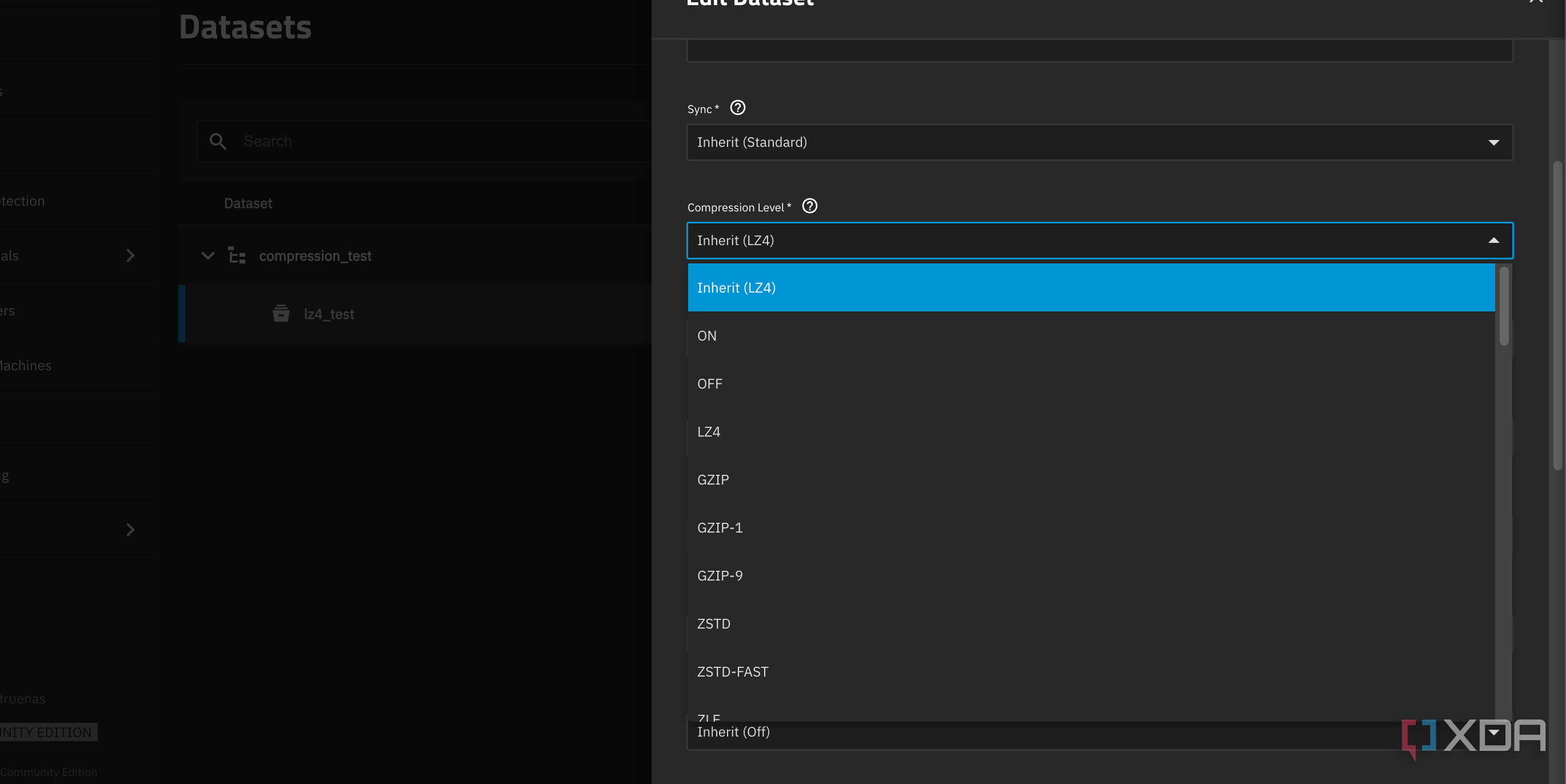Select Inherit (LZ4) option in list
The height and width of the screenshot is (784, 1566).
[1091, 287]
